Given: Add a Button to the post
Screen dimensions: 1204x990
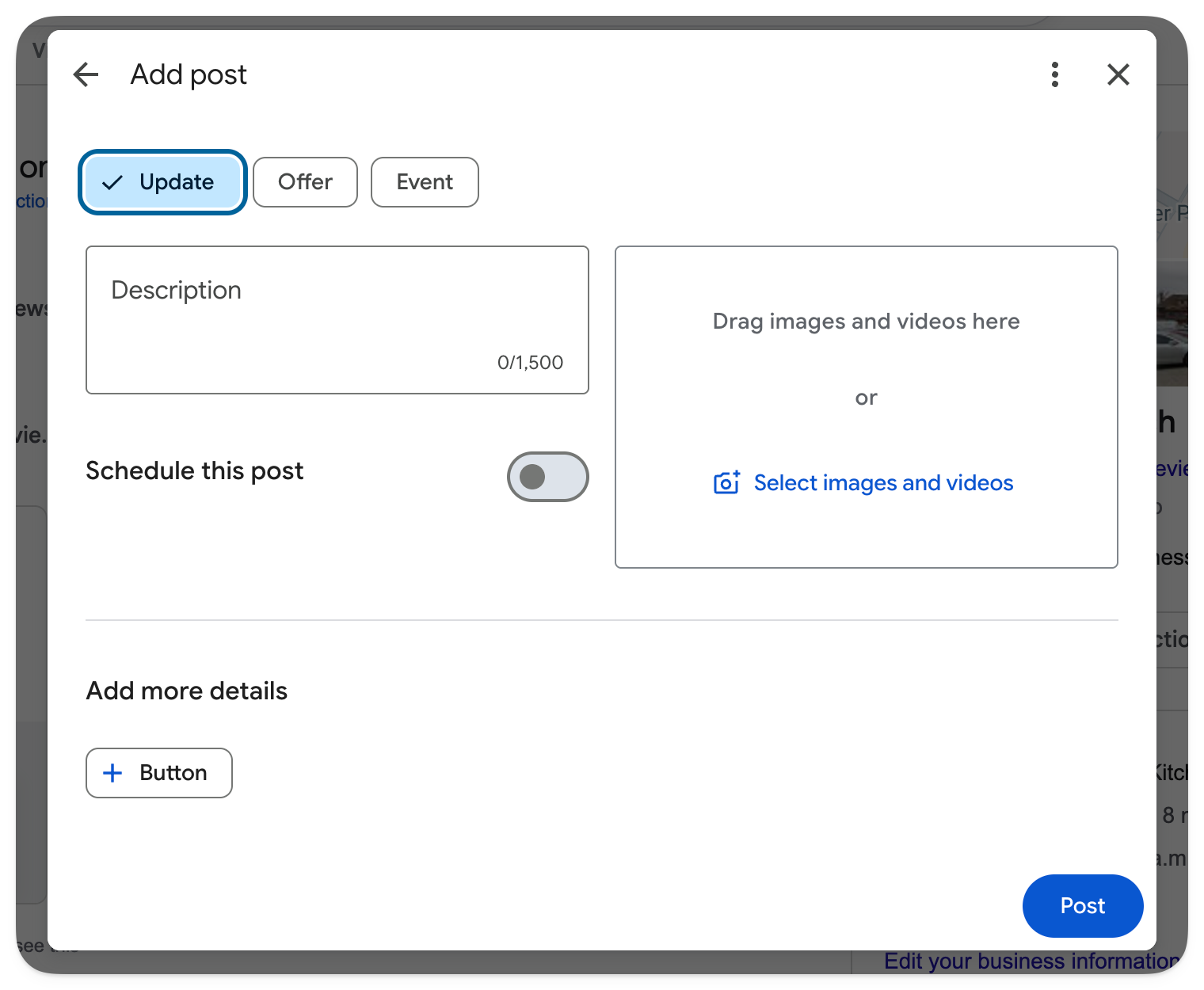Looking at the screenshot, I should pos(159,773).
